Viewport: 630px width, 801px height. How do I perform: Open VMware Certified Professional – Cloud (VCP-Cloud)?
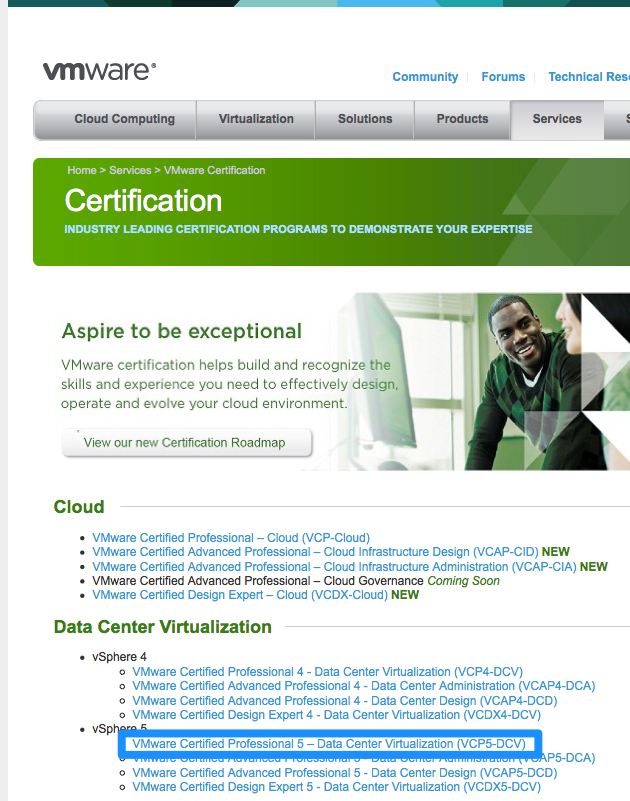point(231,537)
